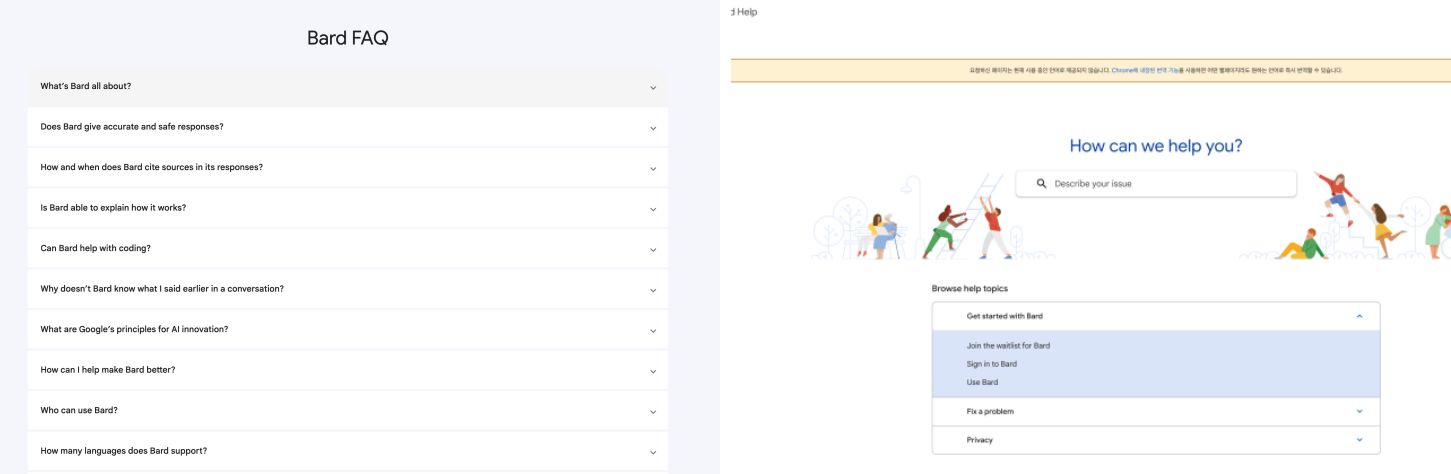Viewport: 1451px width, 474px height.
Task: Expand chevron for Google's AI principles question
Action: [x=653, y=330]
